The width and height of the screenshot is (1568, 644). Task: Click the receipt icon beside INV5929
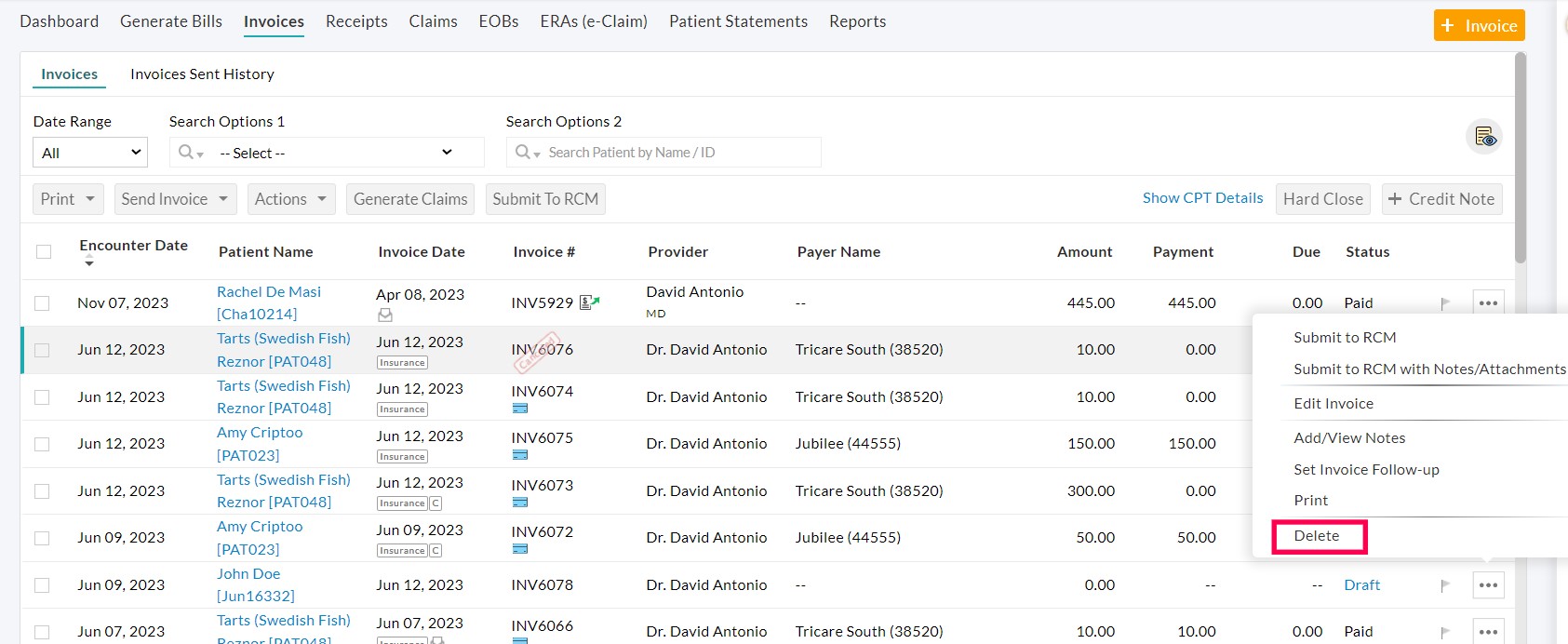(590, 302)
